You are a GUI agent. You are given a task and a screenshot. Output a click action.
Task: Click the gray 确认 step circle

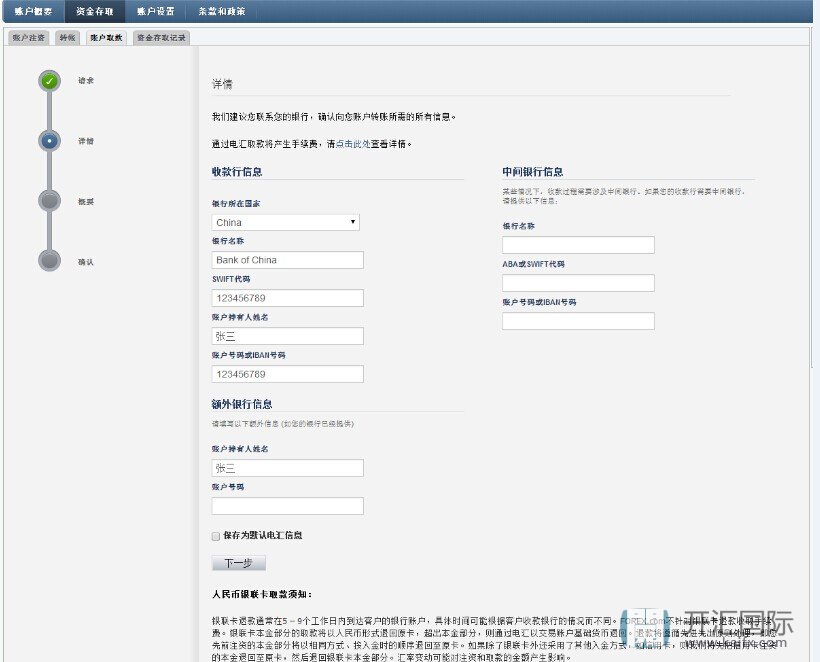[49, 261]
